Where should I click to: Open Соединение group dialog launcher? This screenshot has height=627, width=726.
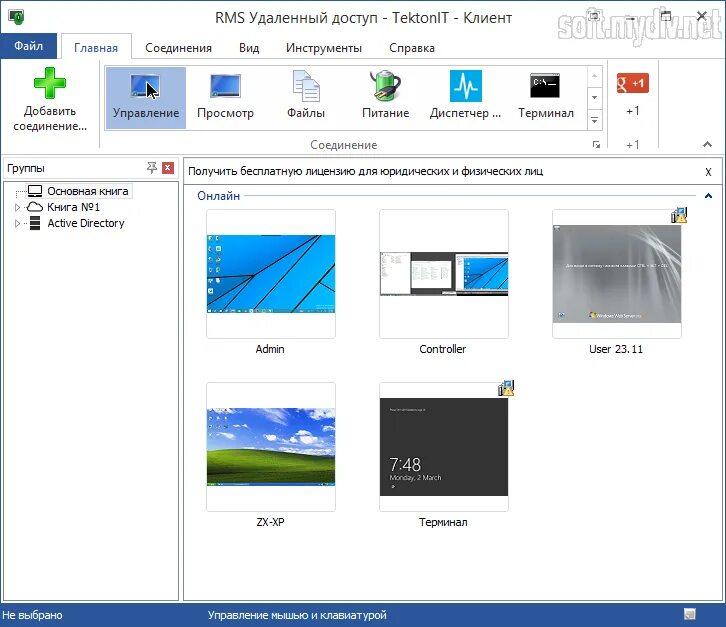pos(596,145)
